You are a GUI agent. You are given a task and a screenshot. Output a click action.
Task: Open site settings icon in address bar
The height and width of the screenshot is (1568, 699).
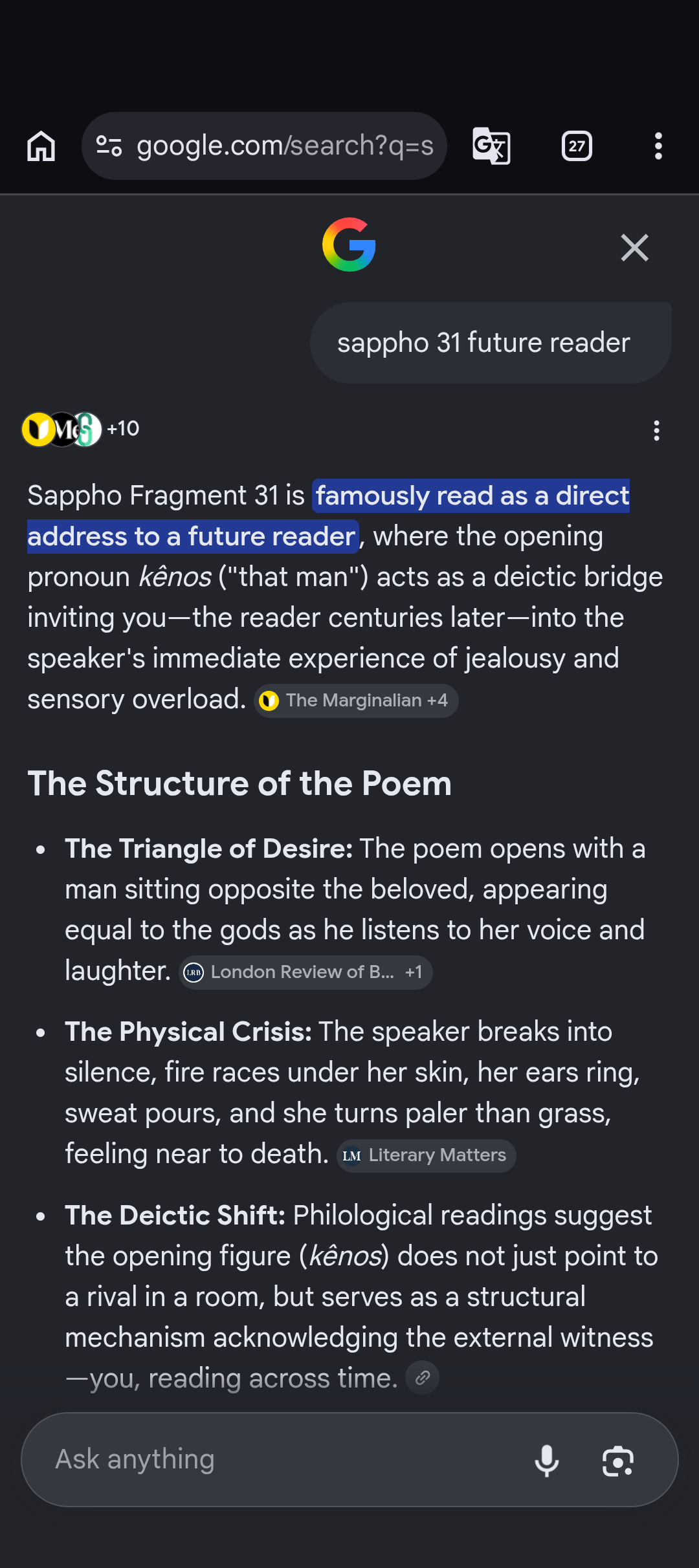[109, 146]
